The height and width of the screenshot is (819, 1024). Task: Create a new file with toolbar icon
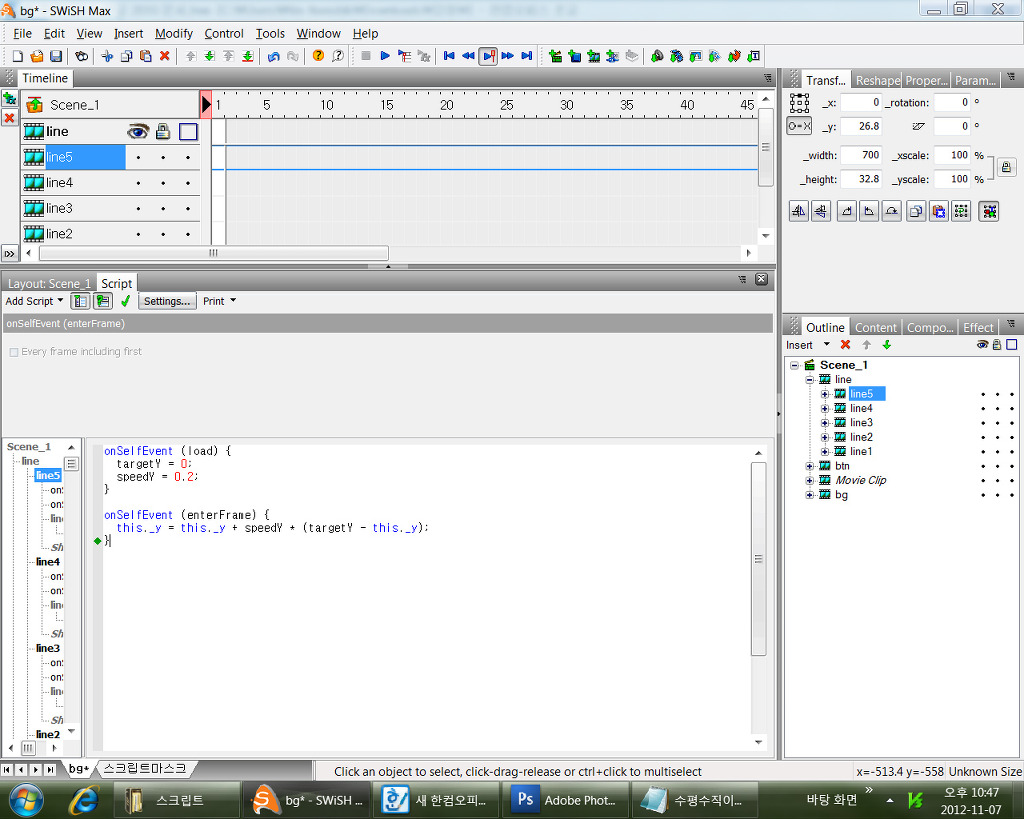pos(18,56)
